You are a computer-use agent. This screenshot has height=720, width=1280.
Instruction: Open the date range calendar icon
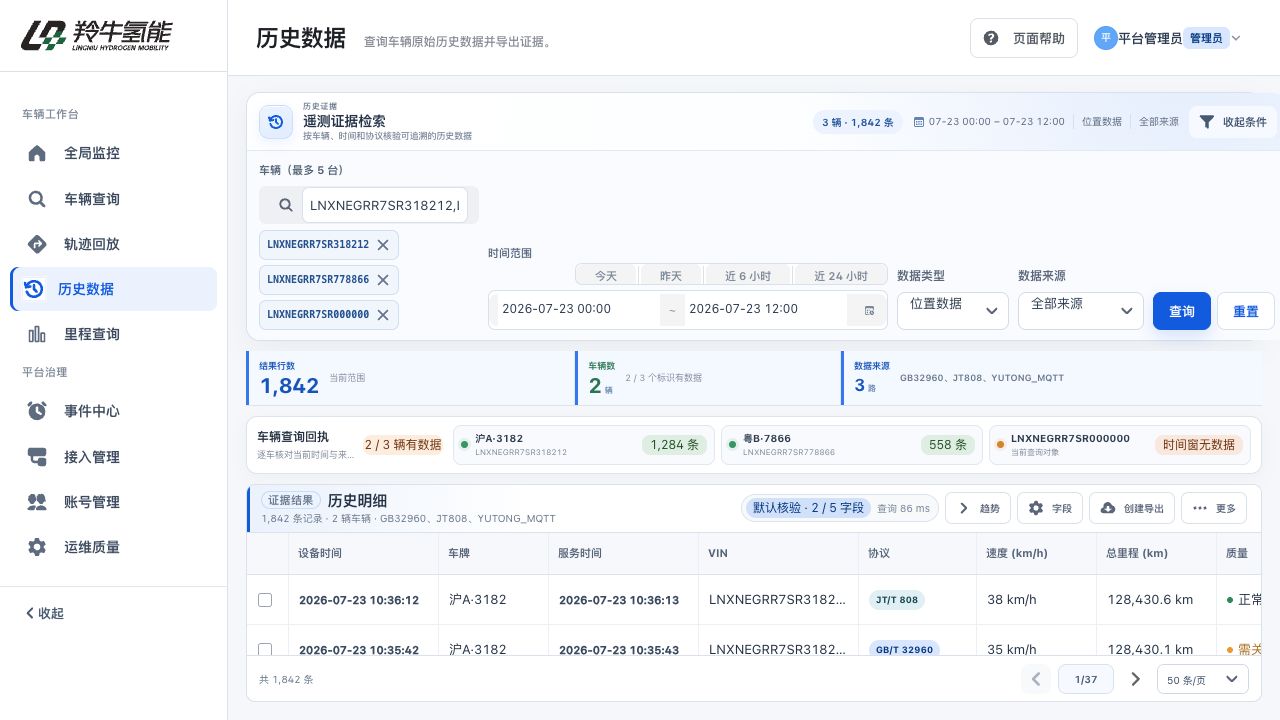pyautogui.click(x=868, y=309)
